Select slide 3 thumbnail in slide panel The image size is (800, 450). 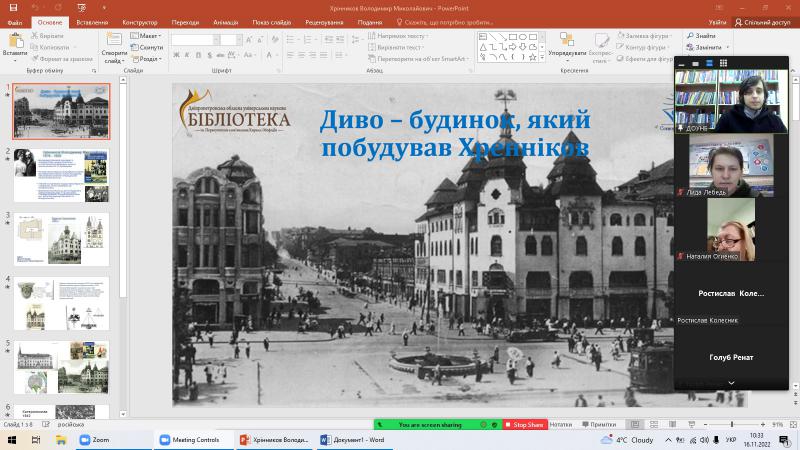(x=61, y=239)
